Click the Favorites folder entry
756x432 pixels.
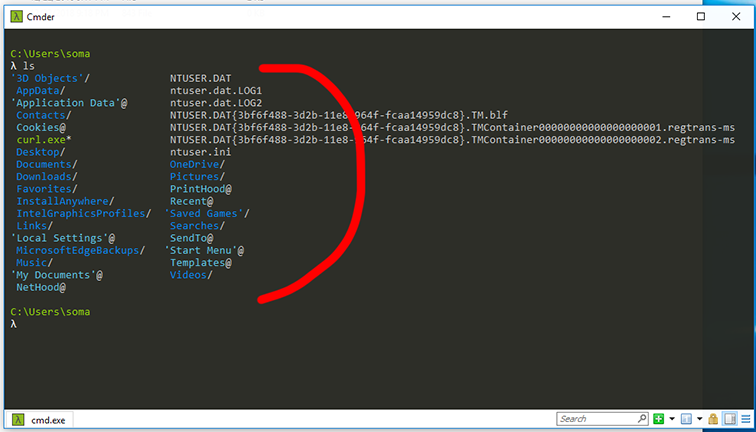pyautogui.click(x=47, y=189)
